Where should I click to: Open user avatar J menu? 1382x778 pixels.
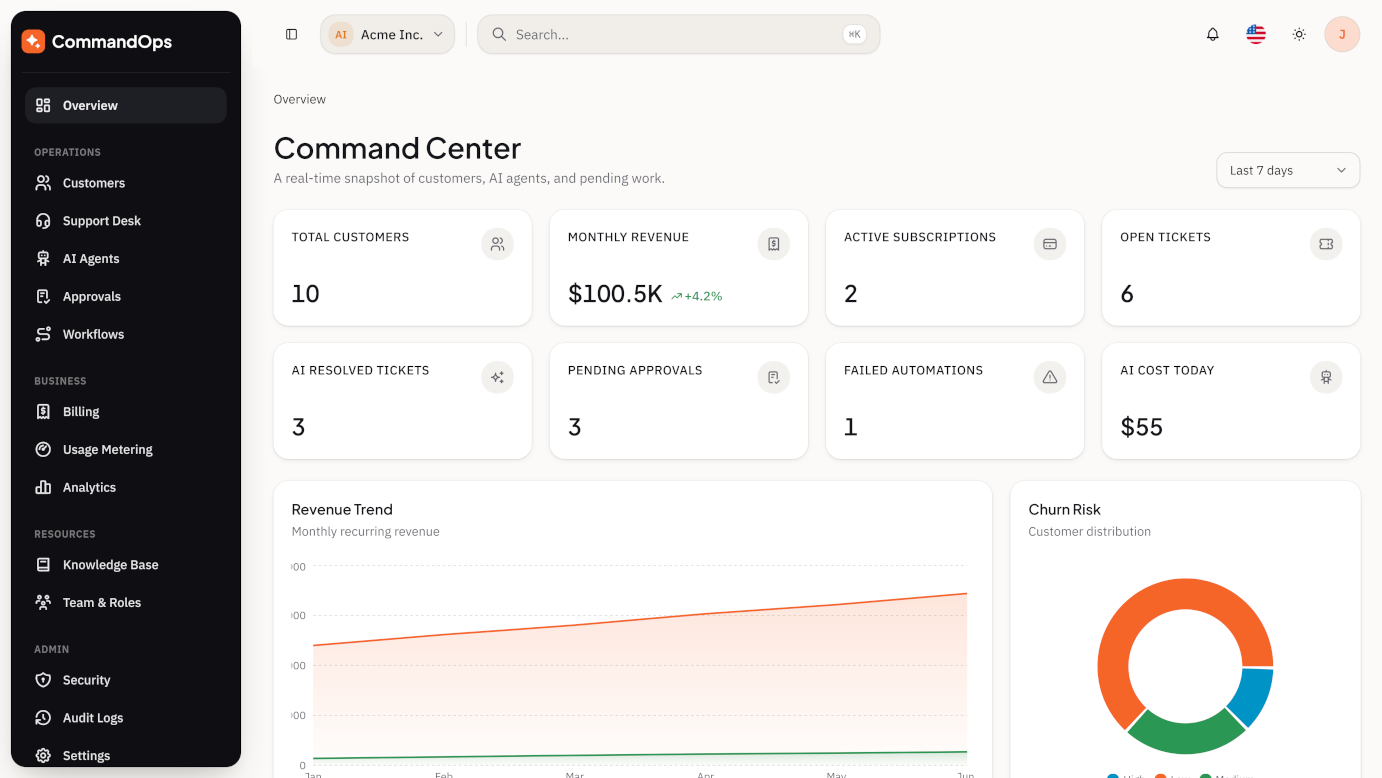pyautogui.click(x=1342, y=34)
